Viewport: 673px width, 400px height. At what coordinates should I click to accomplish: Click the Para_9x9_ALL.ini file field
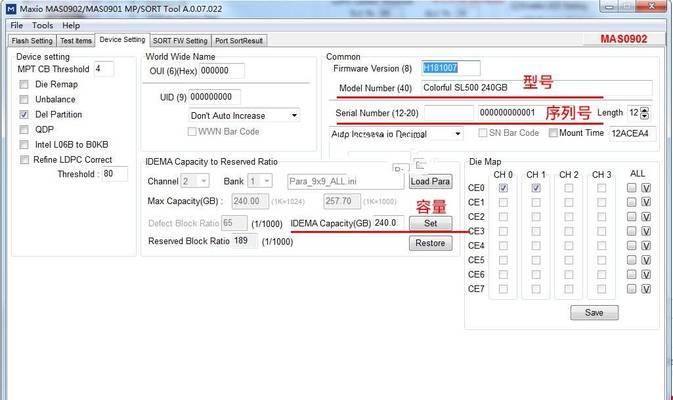click(346, 181)
